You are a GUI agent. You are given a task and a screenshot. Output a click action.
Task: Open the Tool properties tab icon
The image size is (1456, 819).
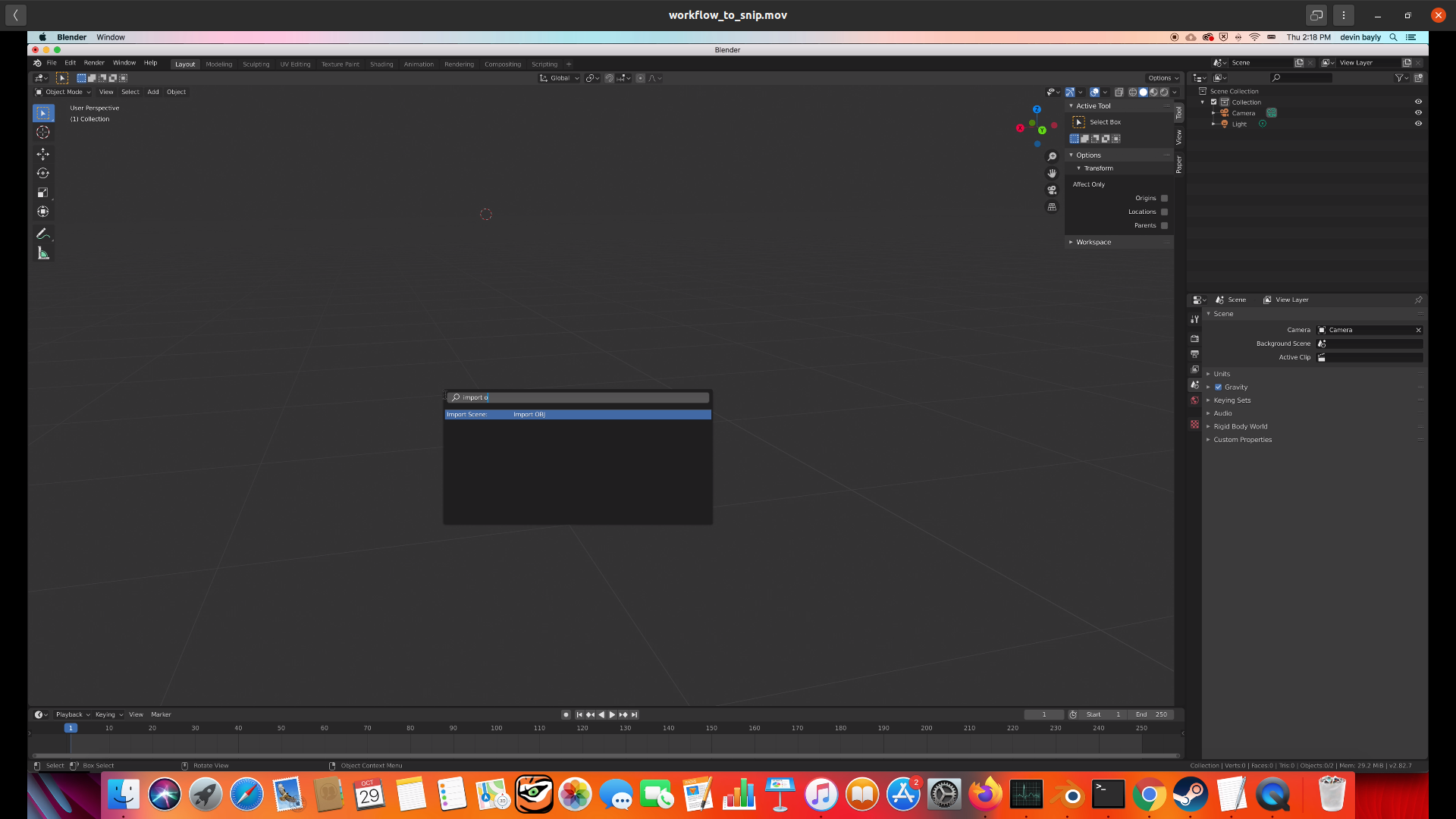tap(1194, 319)
